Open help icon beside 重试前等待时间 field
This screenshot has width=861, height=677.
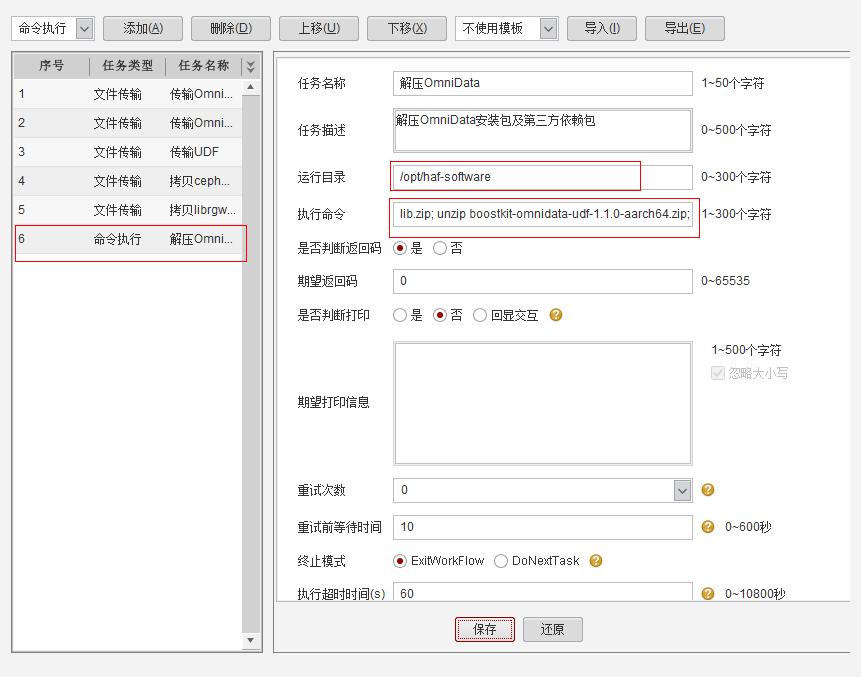click(x=708, y=527)
